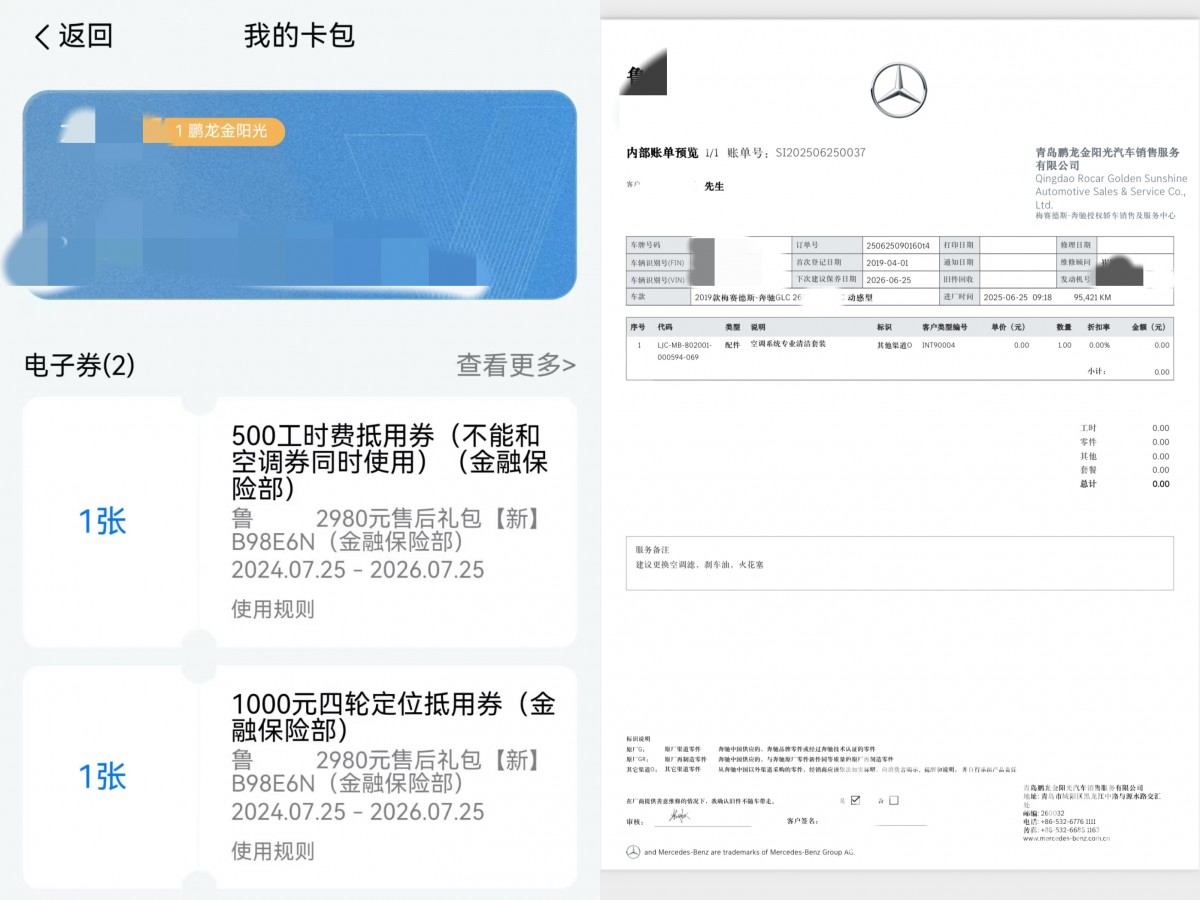Select the validity dates on the 四轮定位 coupon
Image resolution: width=1200 pixels, height=900 pixels.
[358, 811]
